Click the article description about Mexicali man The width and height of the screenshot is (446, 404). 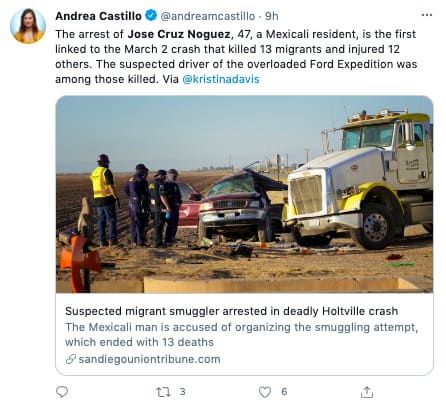242,334
